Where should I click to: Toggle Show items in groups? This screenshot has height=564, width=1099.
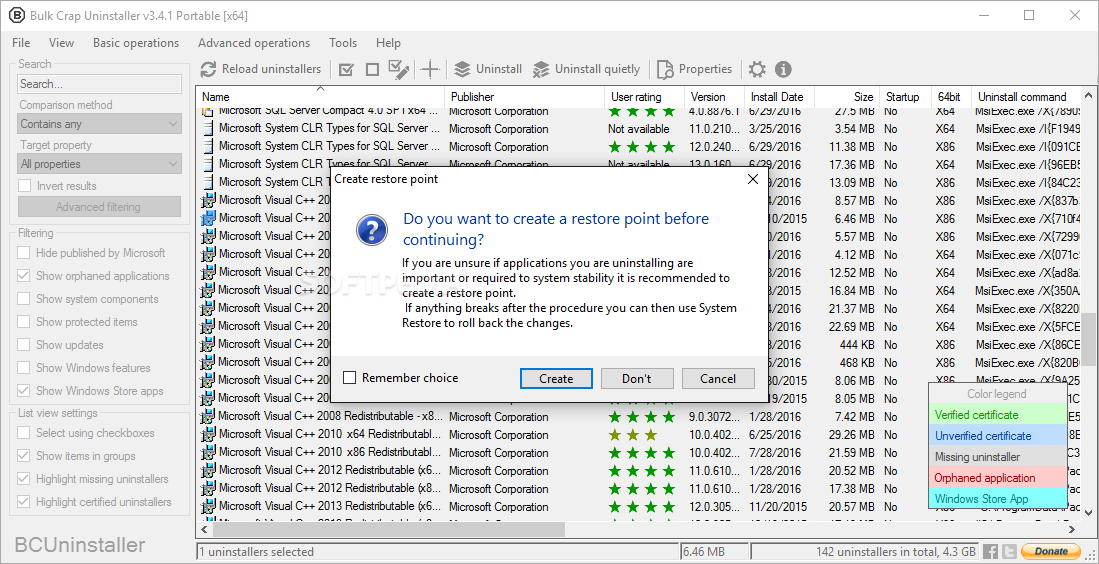tap(24, 456)
